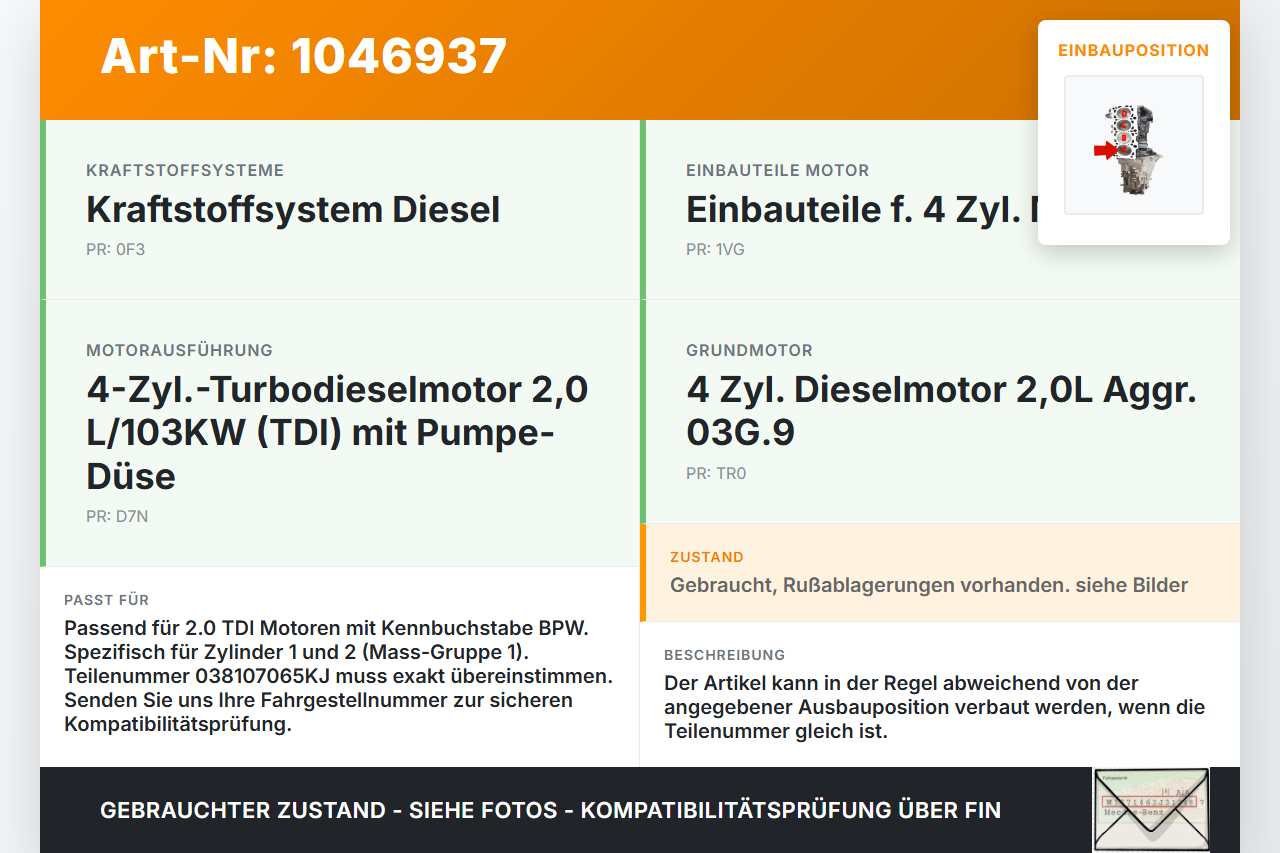Click the 'ZUSTAND' label
Screen dimensions: 1280x853
click(707, 557)
